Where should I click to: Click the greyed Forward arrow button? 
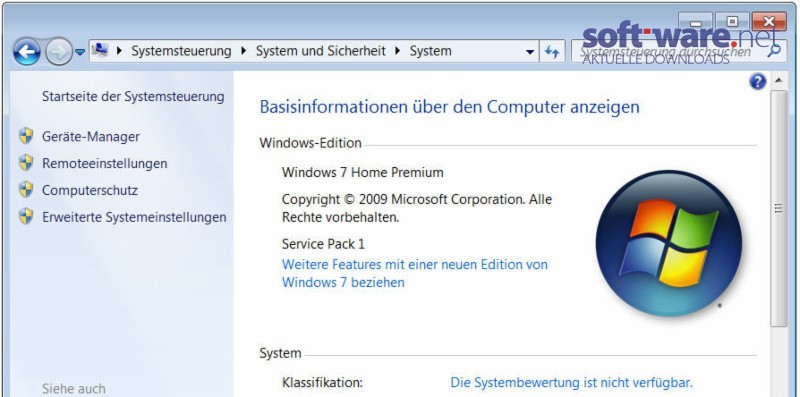coord(59,52)
